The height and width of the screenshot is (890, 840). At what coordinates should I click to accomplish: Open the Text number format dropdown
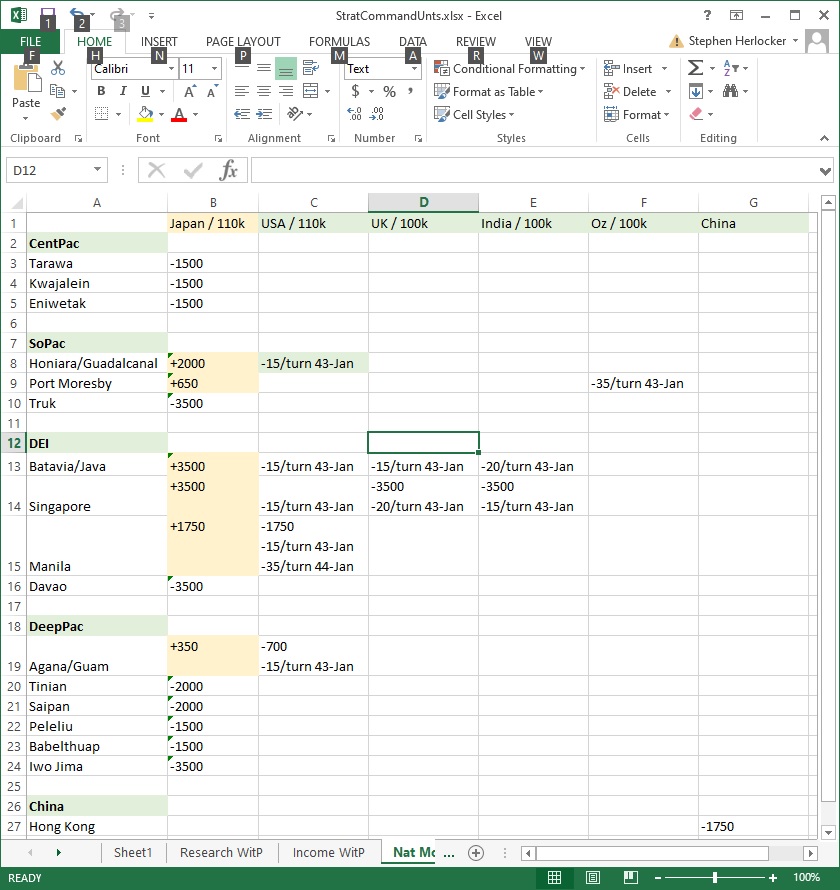pyautogui.click(x=415, y=69)
